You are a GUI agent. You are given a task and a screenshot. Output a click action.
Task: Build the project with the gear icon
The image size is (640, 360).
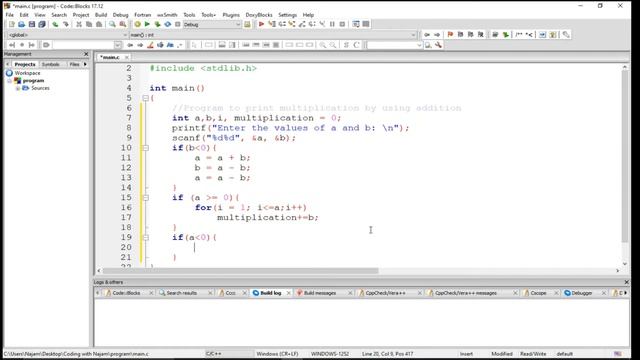pos(138,24)
